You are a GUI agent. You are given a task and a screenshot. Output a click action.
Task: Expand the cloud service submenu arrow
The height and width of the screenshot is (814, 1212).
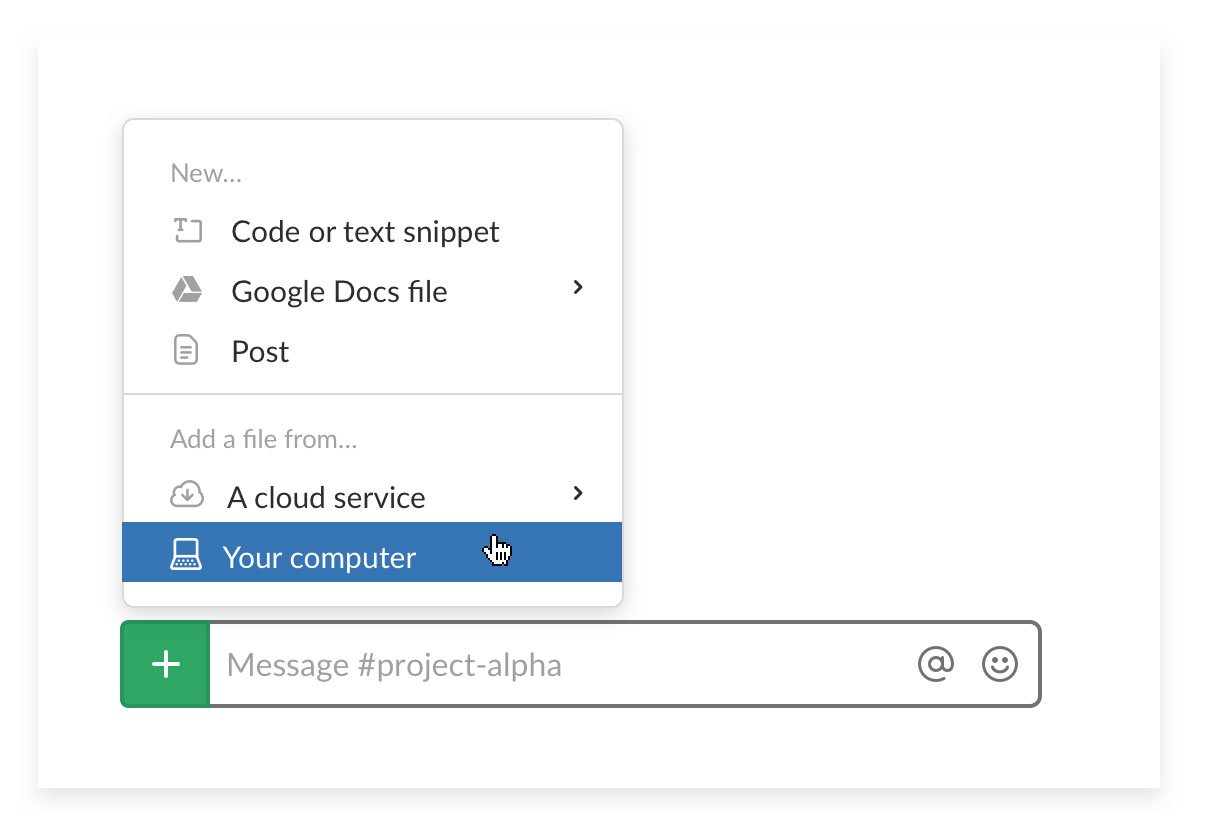pyautogui.click(x=577, y=493)
